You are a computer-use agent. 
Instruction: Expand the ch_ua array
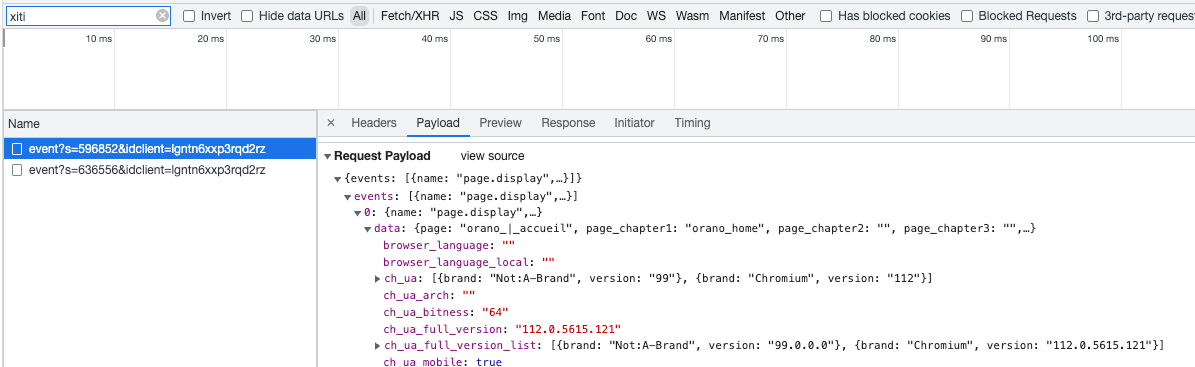point(378,279)
